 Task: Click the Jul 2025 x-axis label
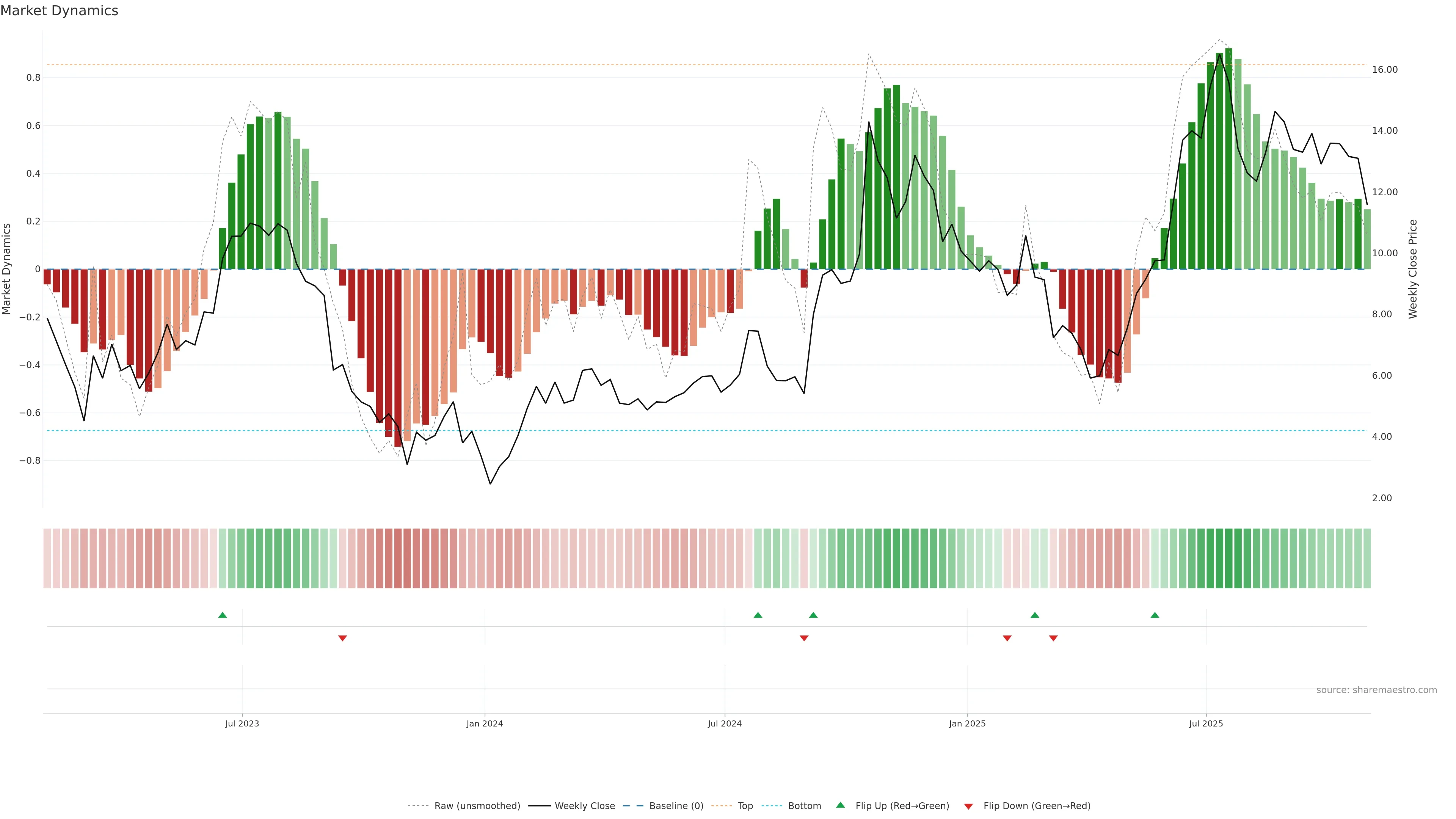click(x=1206, y=723)
